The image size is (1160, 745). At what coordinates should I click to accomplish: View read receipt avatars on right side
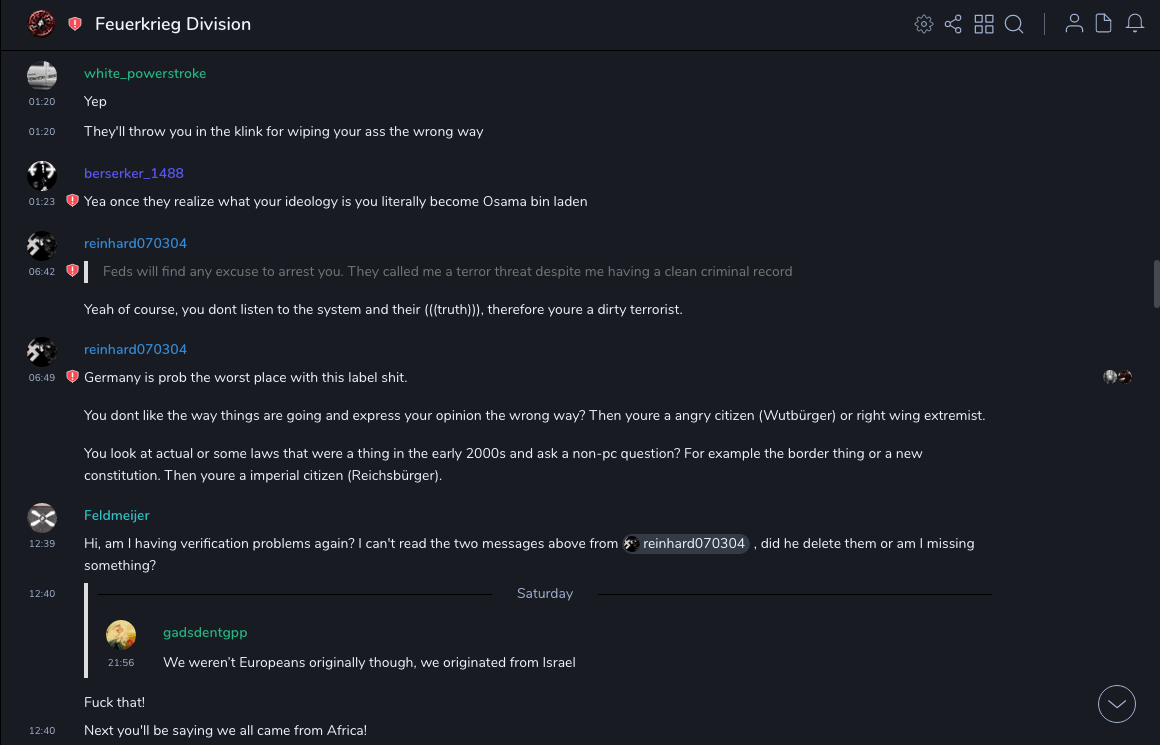tap(1117, 377)
